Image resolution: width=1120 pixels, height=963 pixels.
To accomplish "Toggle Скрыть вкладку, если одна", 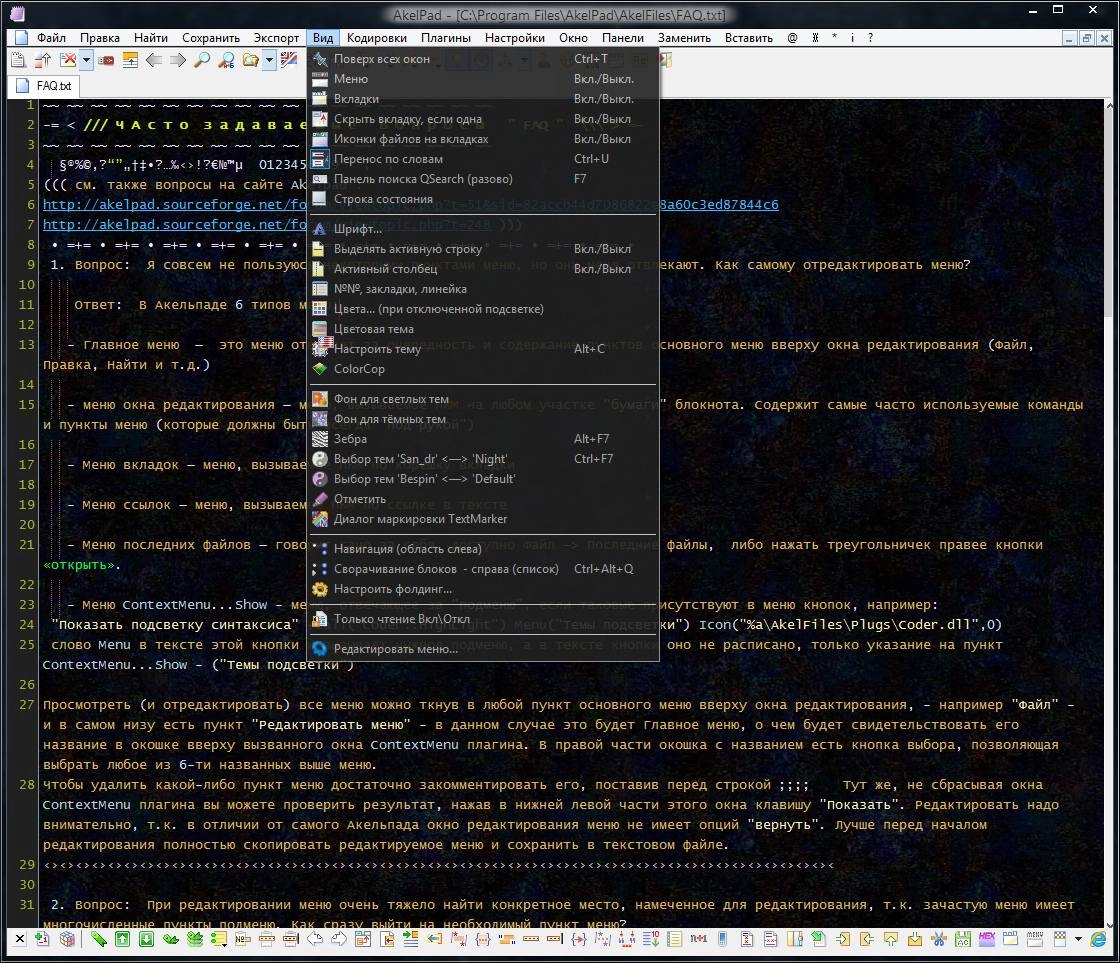I will [x=483, y=119].
